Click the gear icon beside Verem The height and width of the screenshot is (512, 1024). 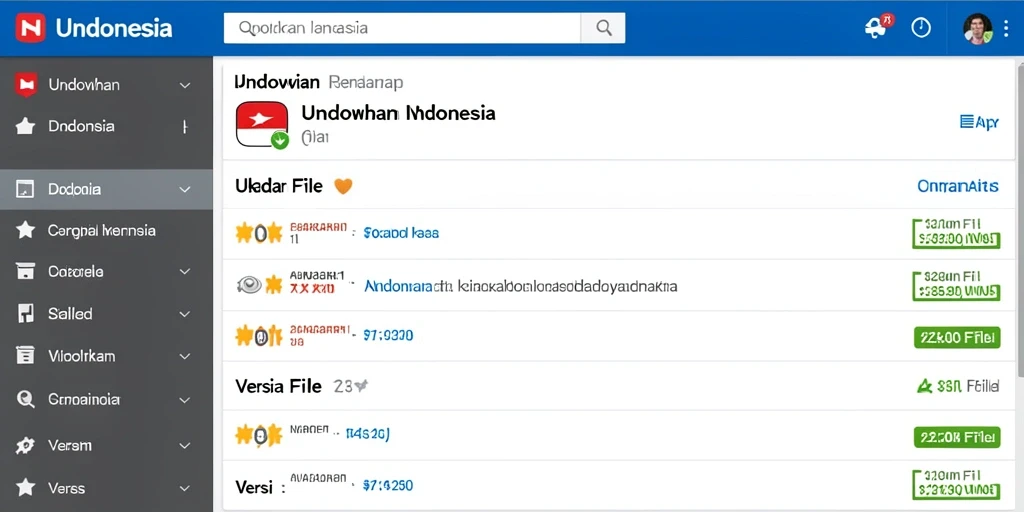point(25,445)
